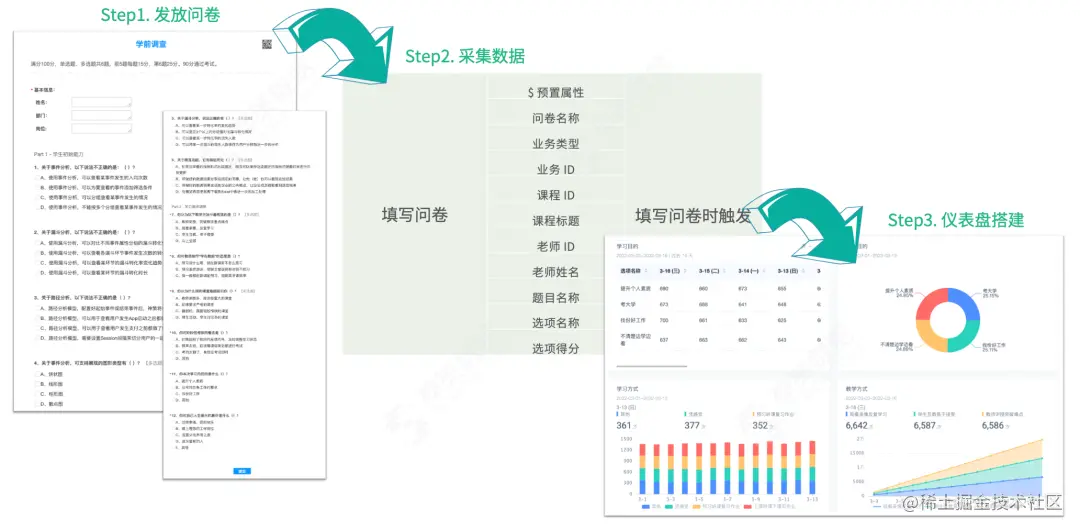Click into the 部门 input field
The image size is (1080, 530).
click(101, 115)
